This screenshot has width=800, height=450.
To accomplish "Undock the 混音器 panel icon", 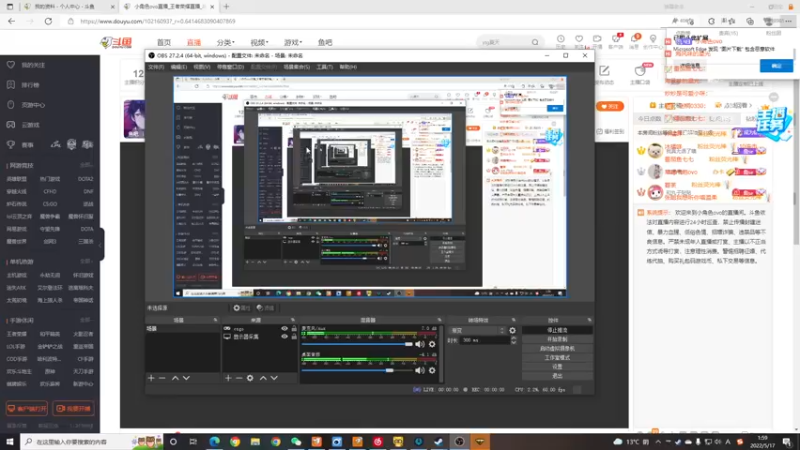I will tap(439, 320).
